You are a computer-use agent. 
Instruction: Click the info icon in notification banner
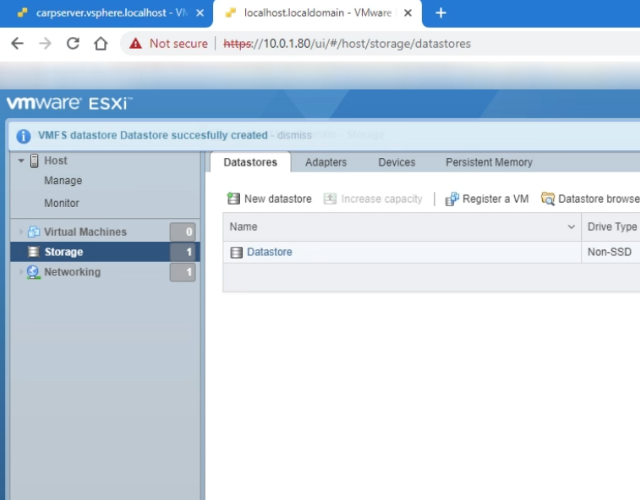coord(24,136)
